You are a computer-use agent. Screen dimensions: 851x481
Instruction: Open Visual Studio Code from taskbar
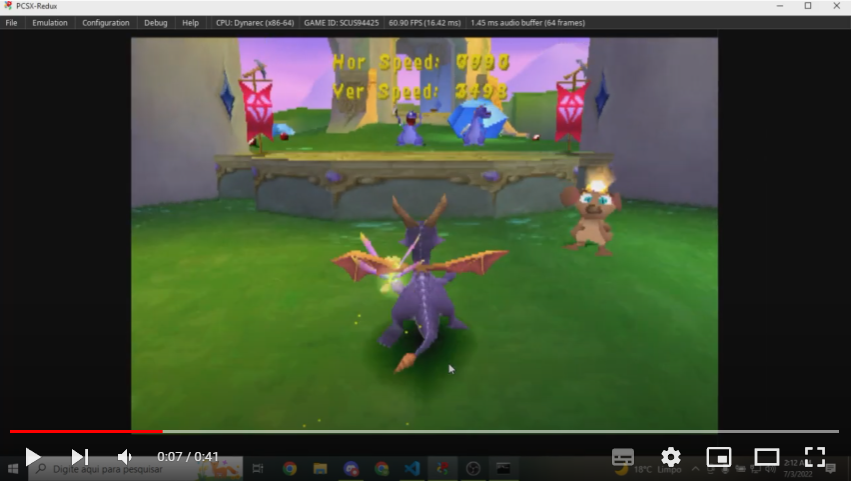click(x=412, y=469)
